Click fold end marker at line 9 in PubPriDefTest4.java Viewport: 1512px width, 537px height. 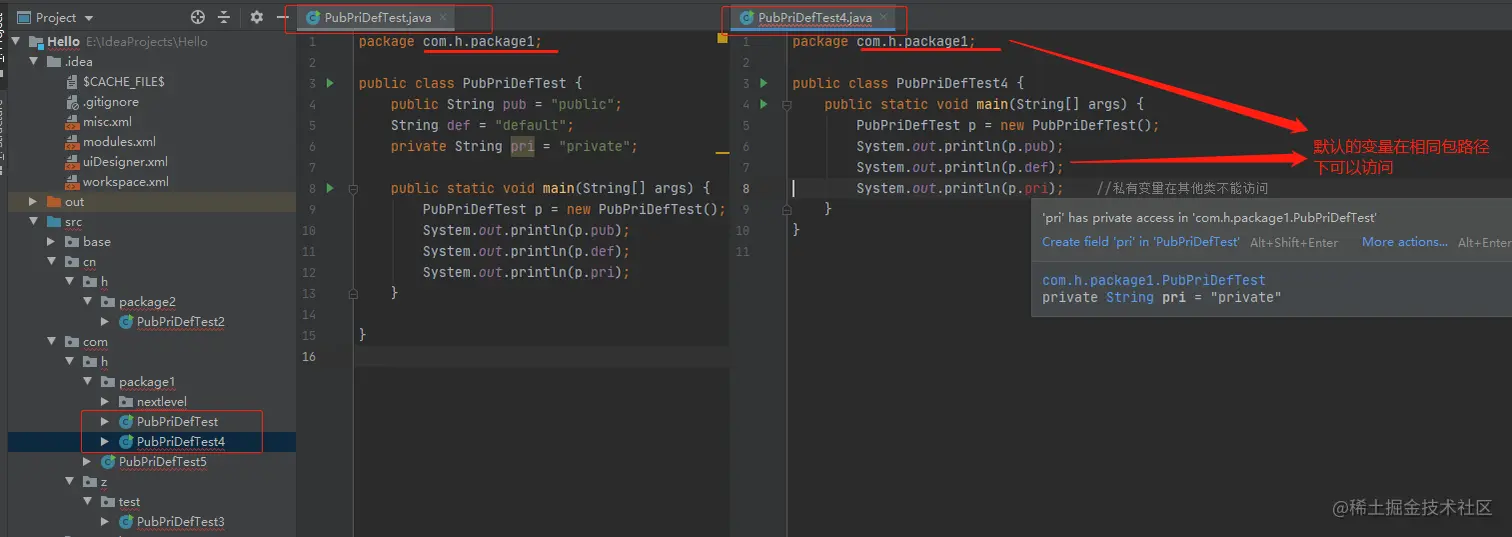click(787, 209)
